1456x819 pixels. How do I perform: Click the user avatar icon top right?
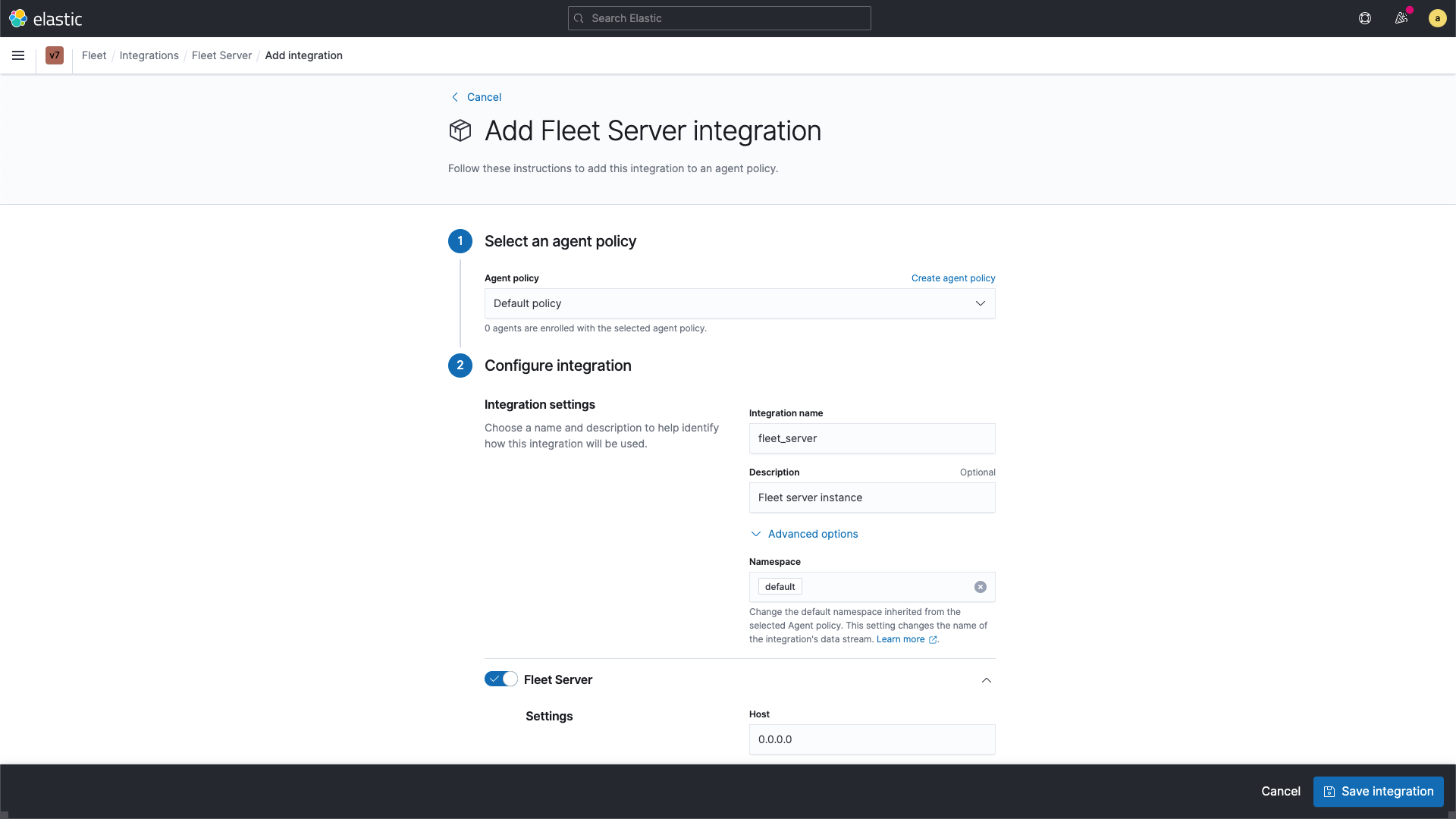click(x=1437, y=18)
